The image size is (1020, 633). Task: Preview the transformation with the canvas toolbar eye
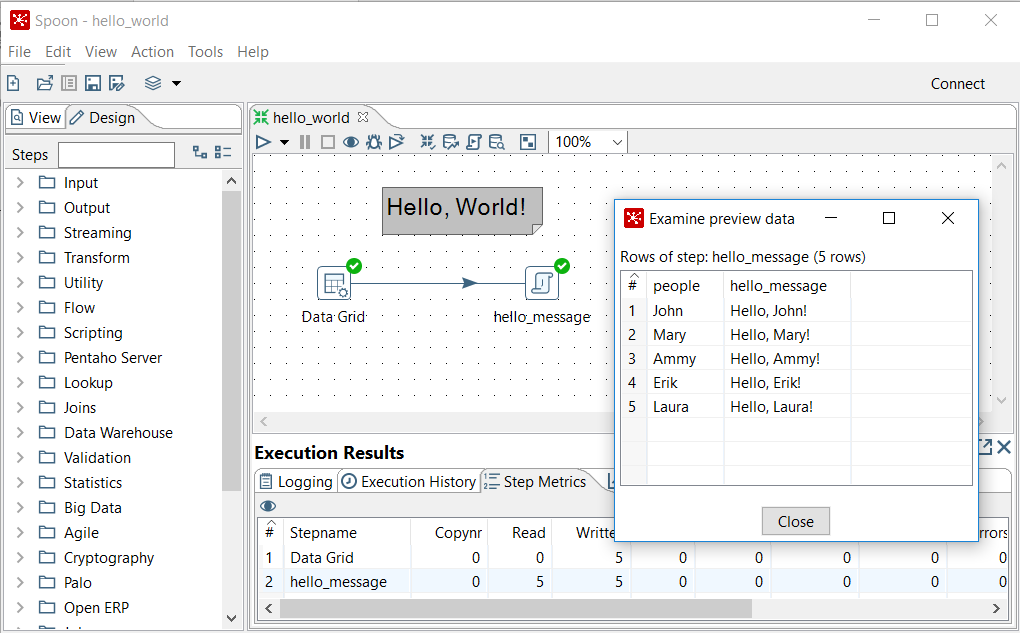(351, 142)
